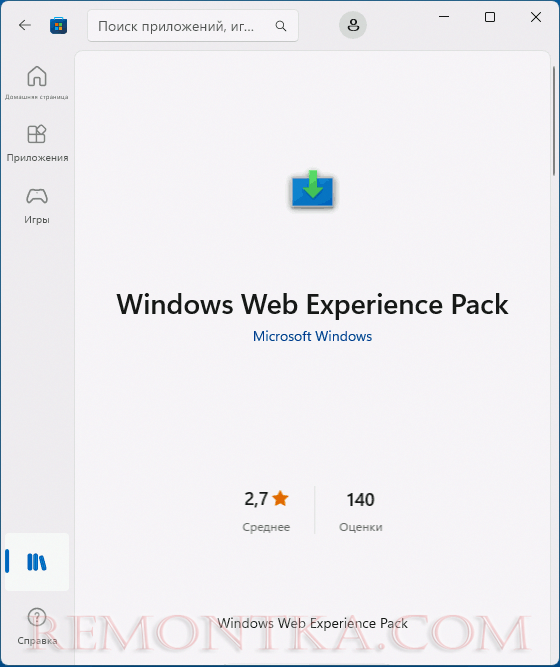Open the user account profile button
Screen dimensions: 560x667
tap(353, 25)
